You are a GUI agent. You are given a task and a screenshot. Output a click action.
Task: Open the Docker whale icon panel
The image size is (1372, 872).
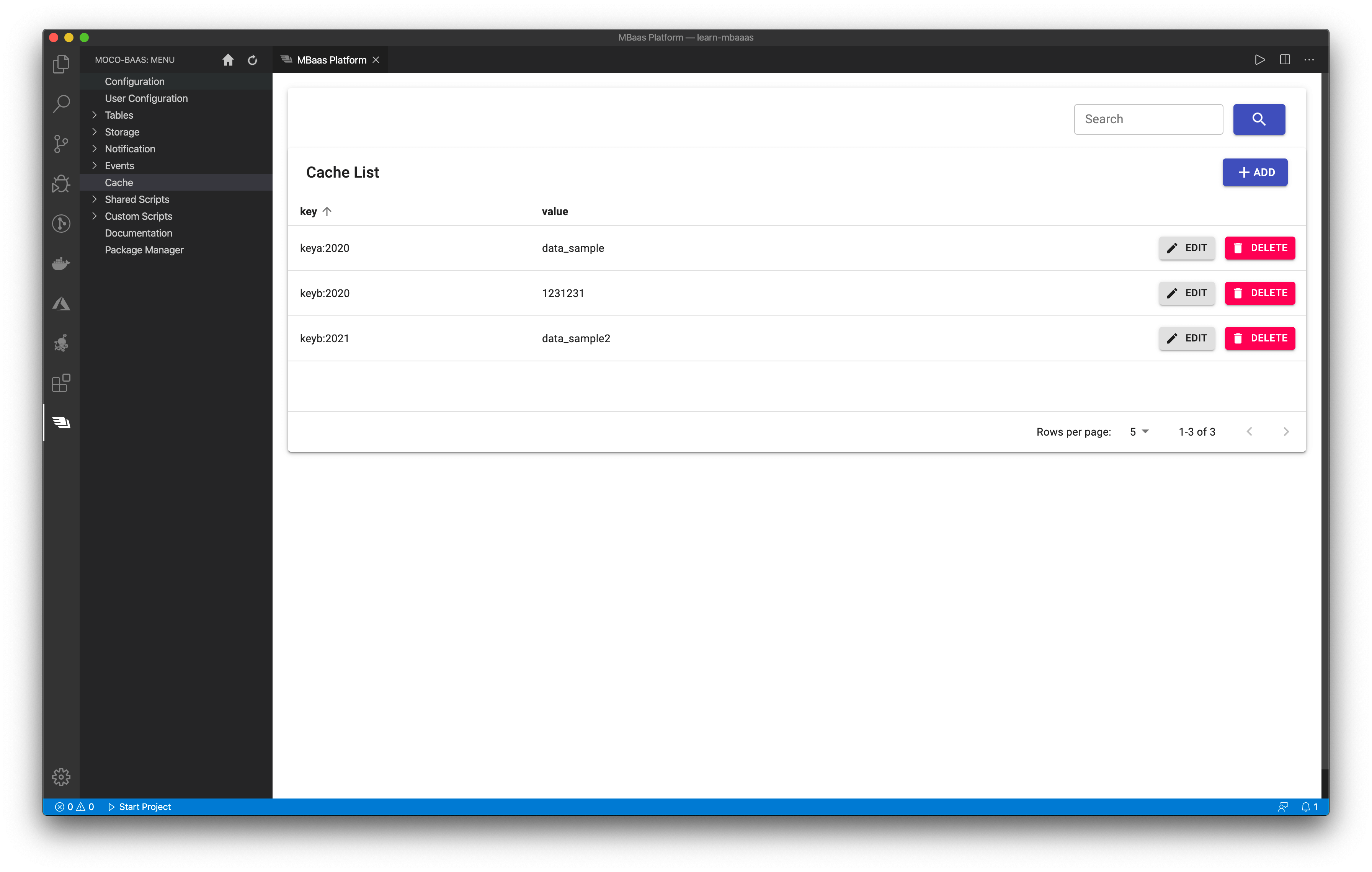tap(61, 264)
